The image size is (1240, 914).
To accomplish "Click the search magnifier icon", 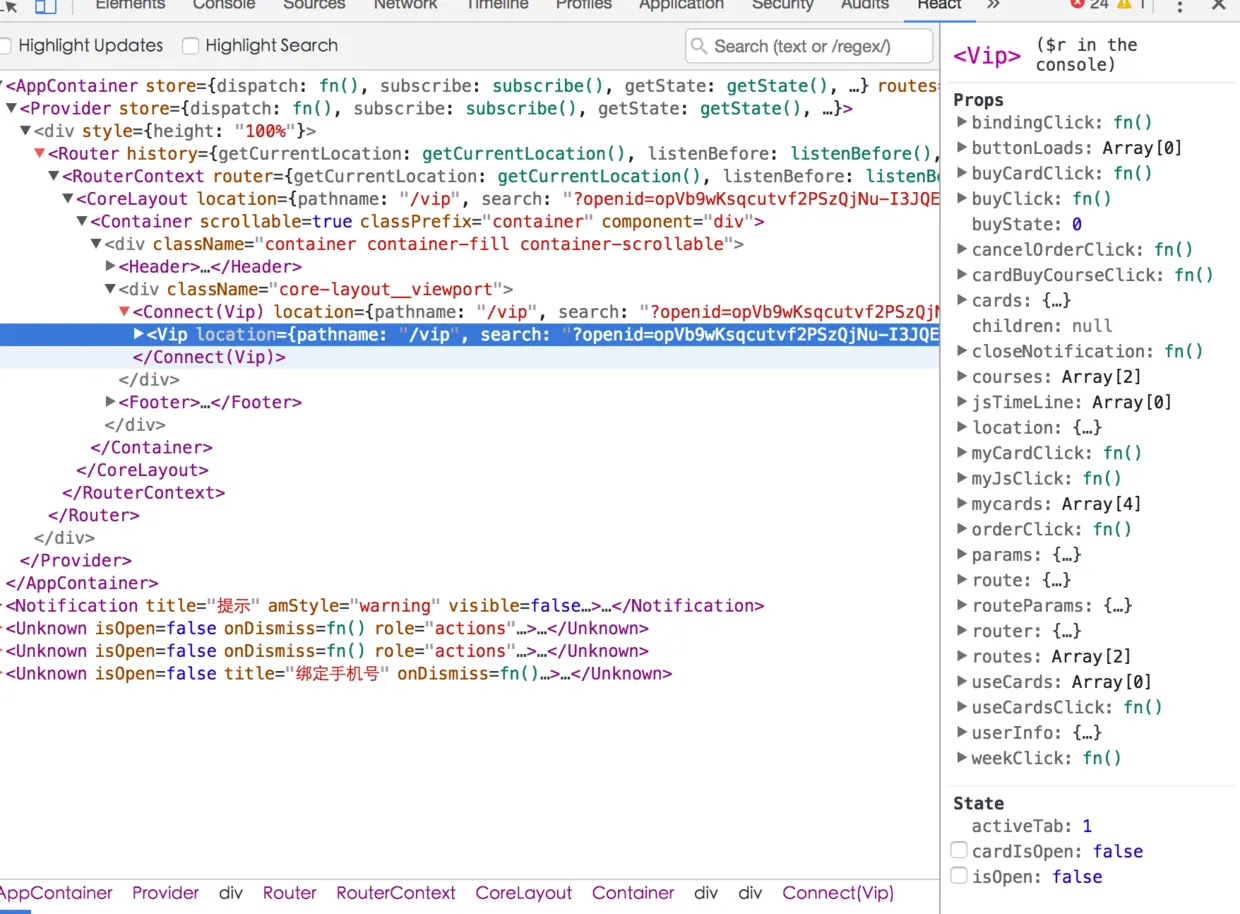I will pos(699,46).
